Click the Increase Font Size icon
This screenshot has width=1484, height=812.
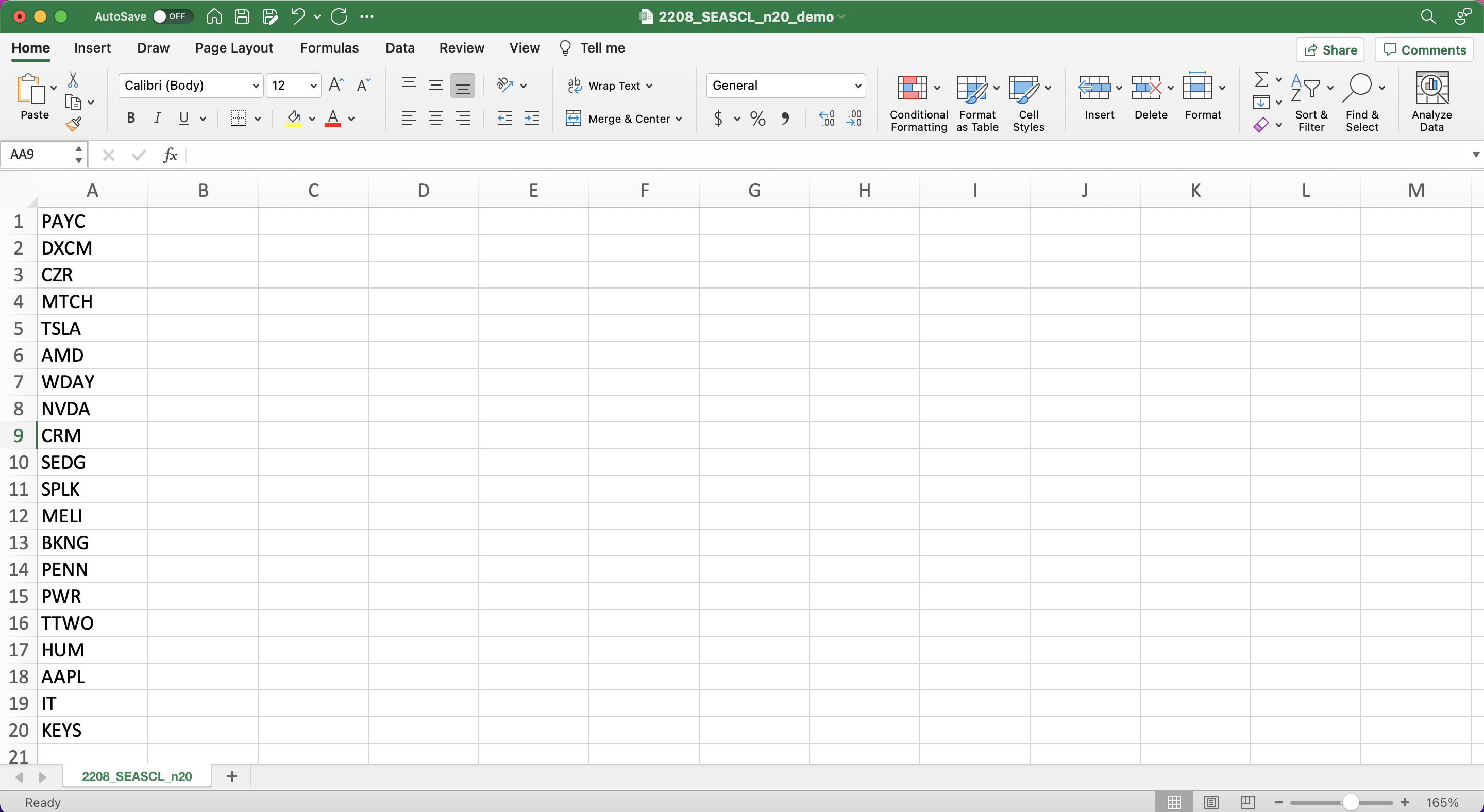pyautogui.click(x=336, y=85)
